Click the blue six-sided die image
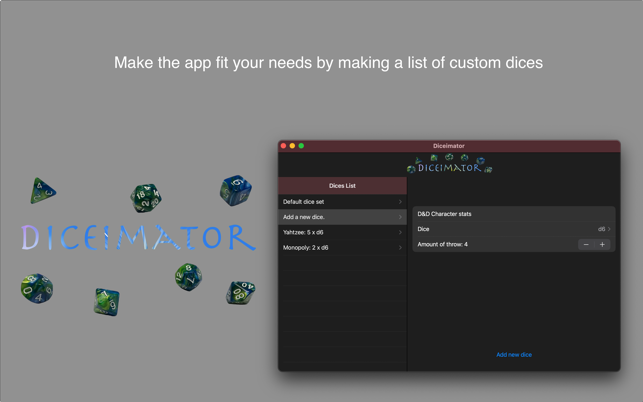Screen dimensions: 643x402 [235, 190]
